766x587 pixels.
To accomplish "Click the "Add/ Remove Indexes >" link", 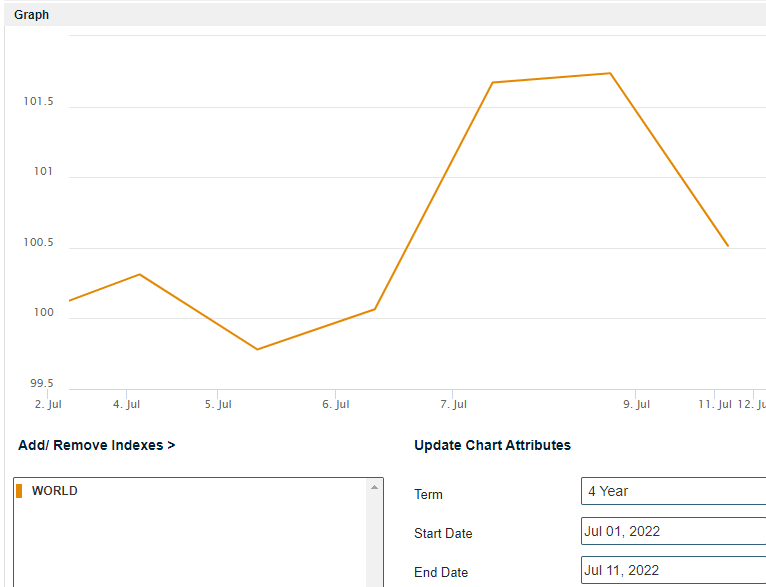I will point(96,445).
